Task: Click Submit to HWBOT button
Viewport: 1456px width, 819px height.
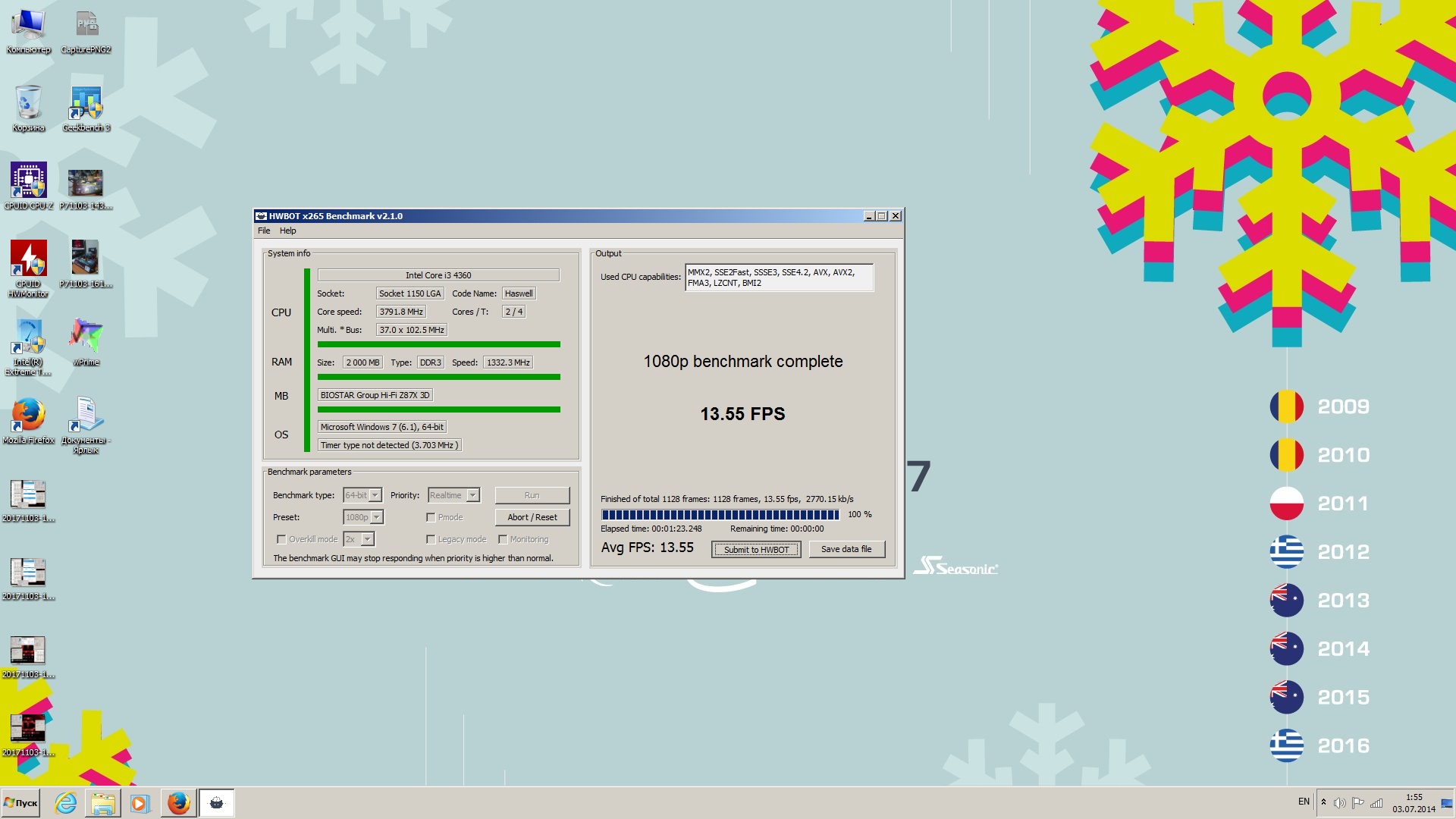Action: [756, 550]
